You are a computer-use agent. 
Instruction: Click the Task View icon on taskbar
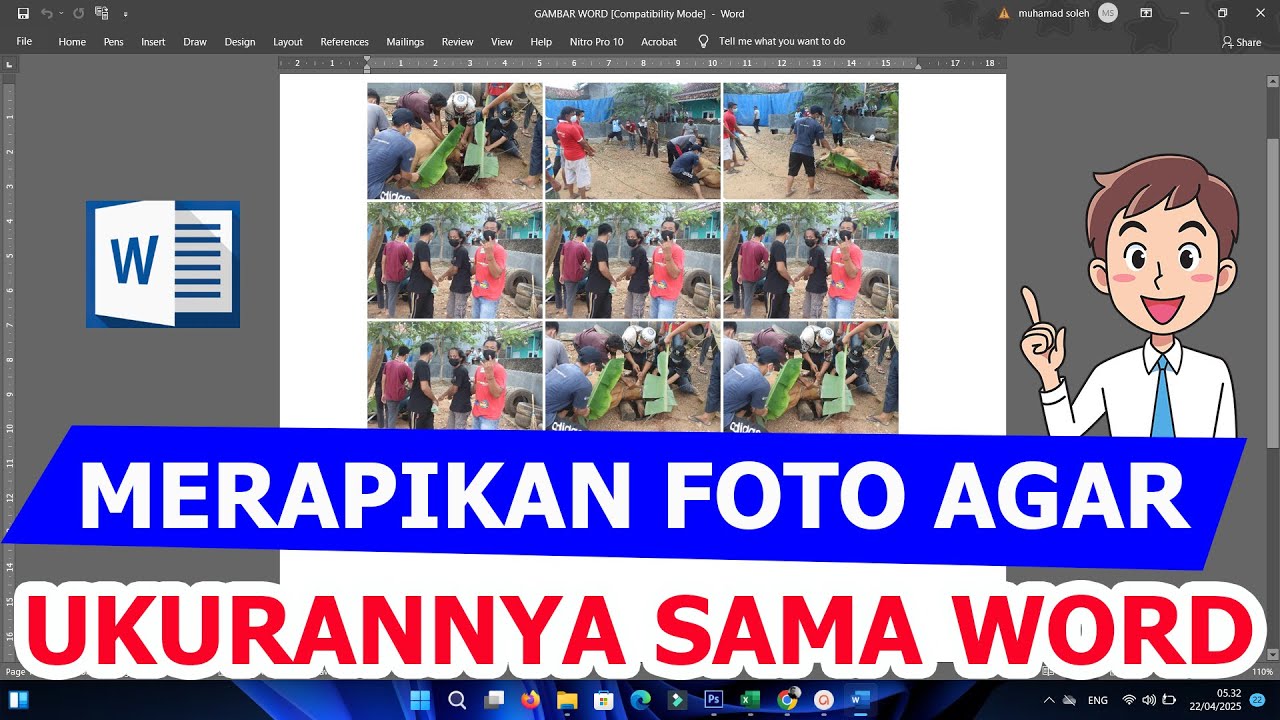(x=494, y=700)
